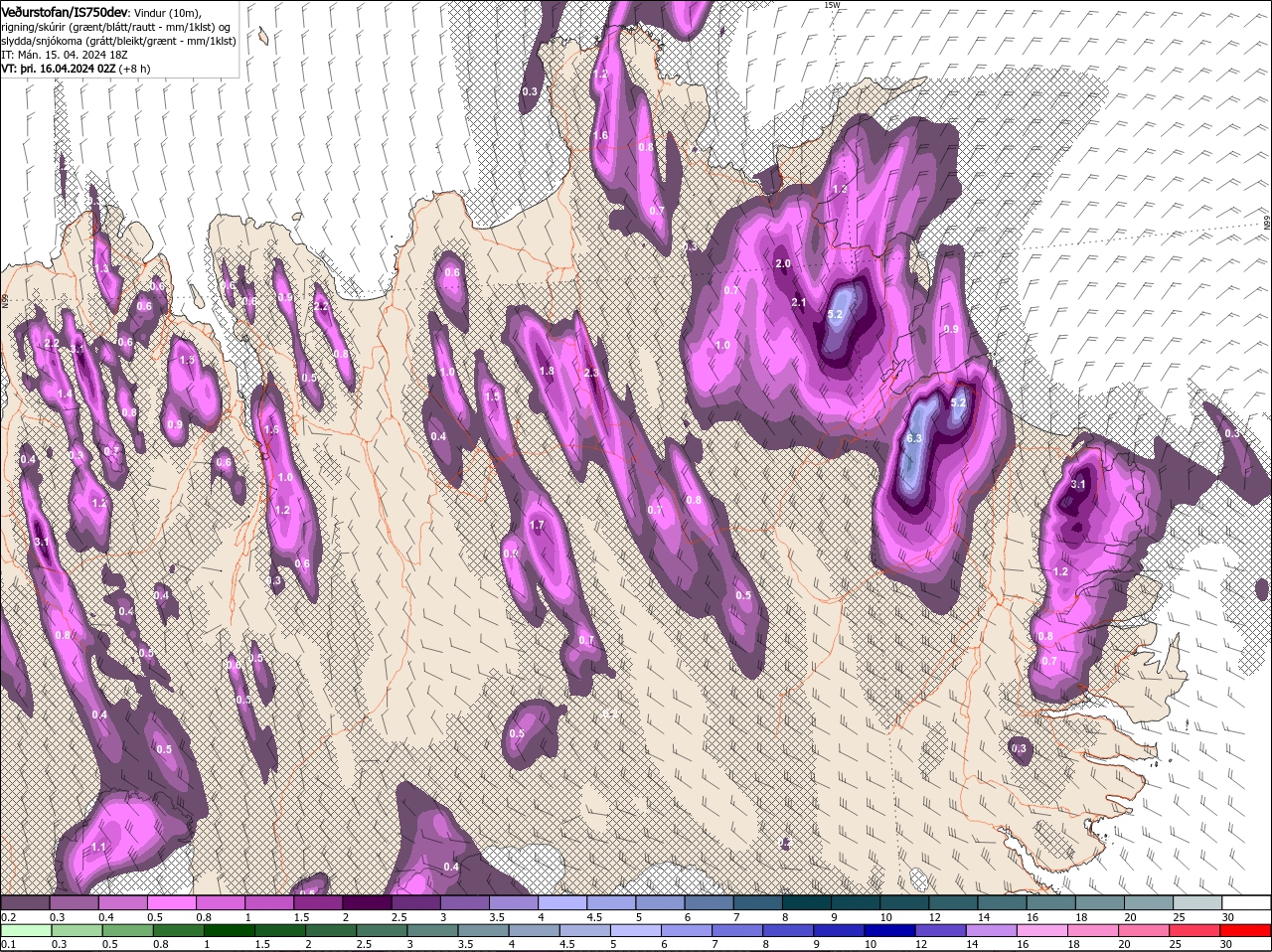The image size is (1272, 952).
Task: Click the 5.2 label right of 6.3
Action: [x=958, y=402]
